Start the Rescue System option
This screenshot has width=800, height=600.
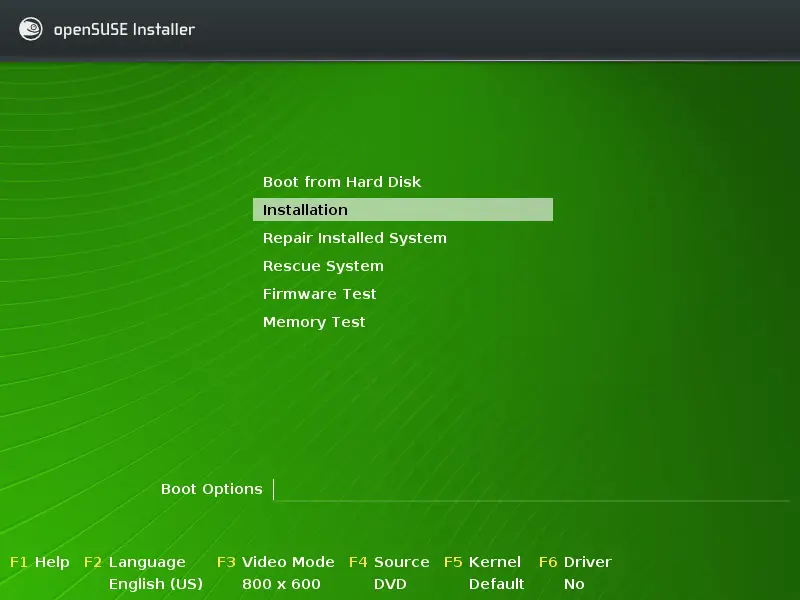click(322, 265)
